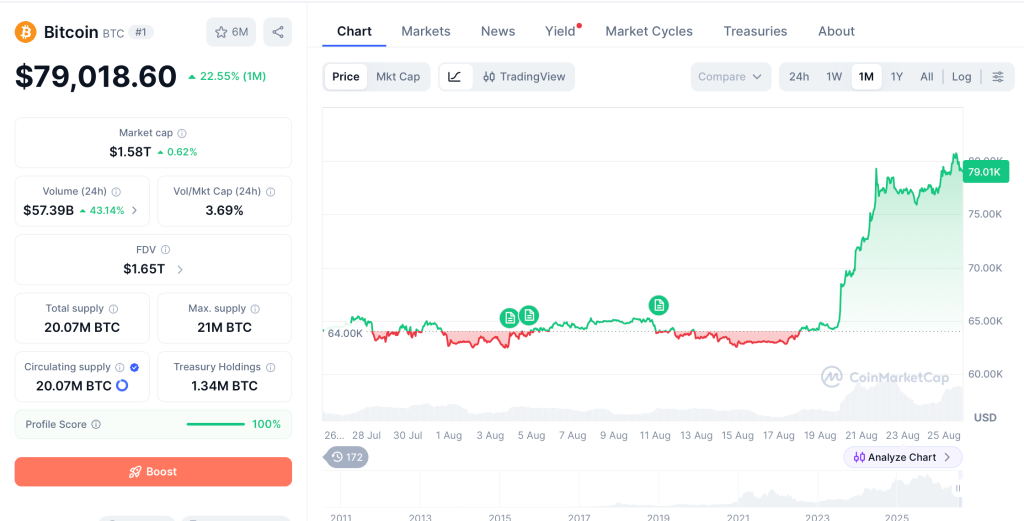Toggle chart to Mkt Cap view

click(x=398, y=76)
